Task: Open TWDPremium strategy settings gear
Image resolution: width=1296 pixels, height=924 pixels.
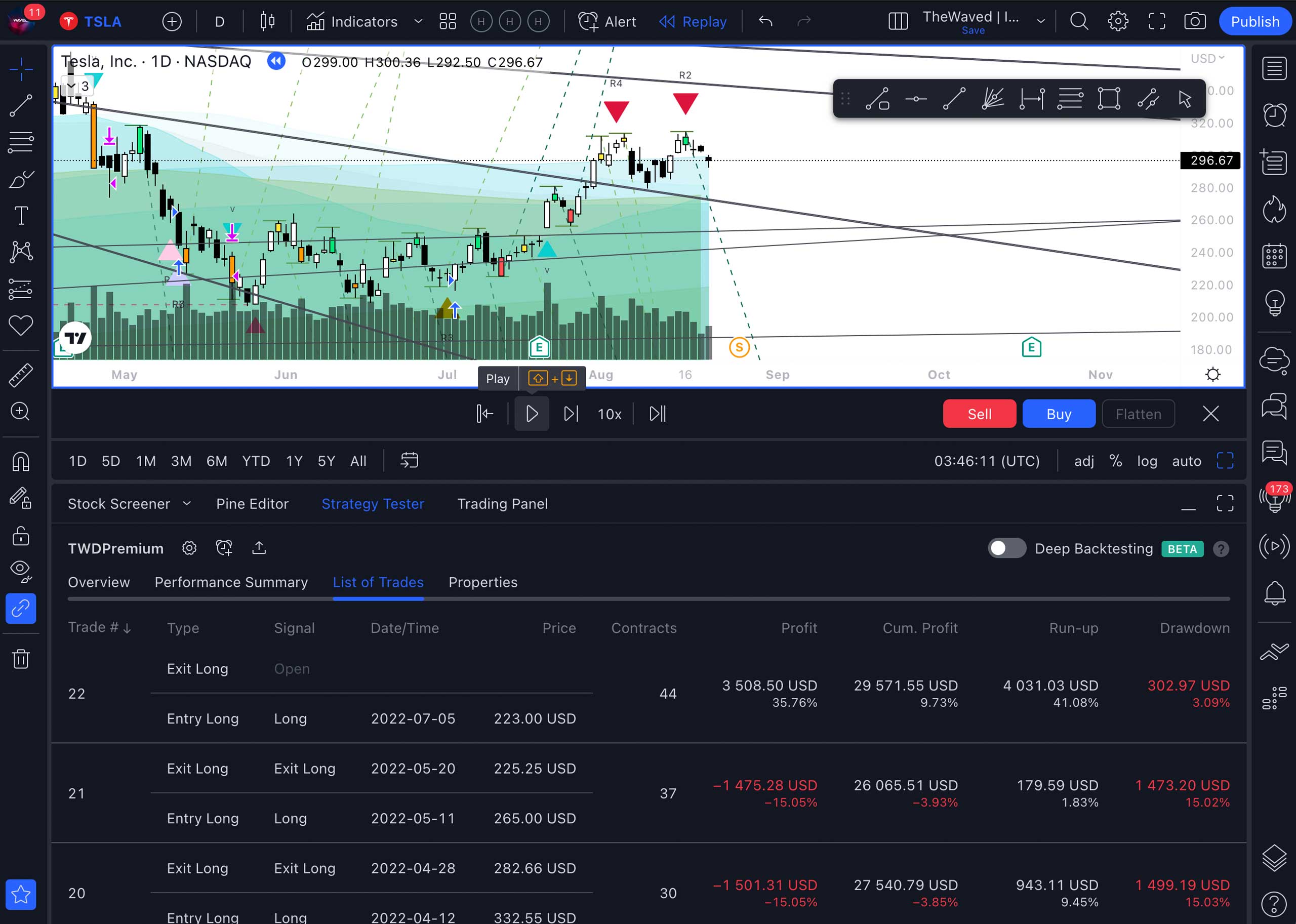Action: pos(189,548)
